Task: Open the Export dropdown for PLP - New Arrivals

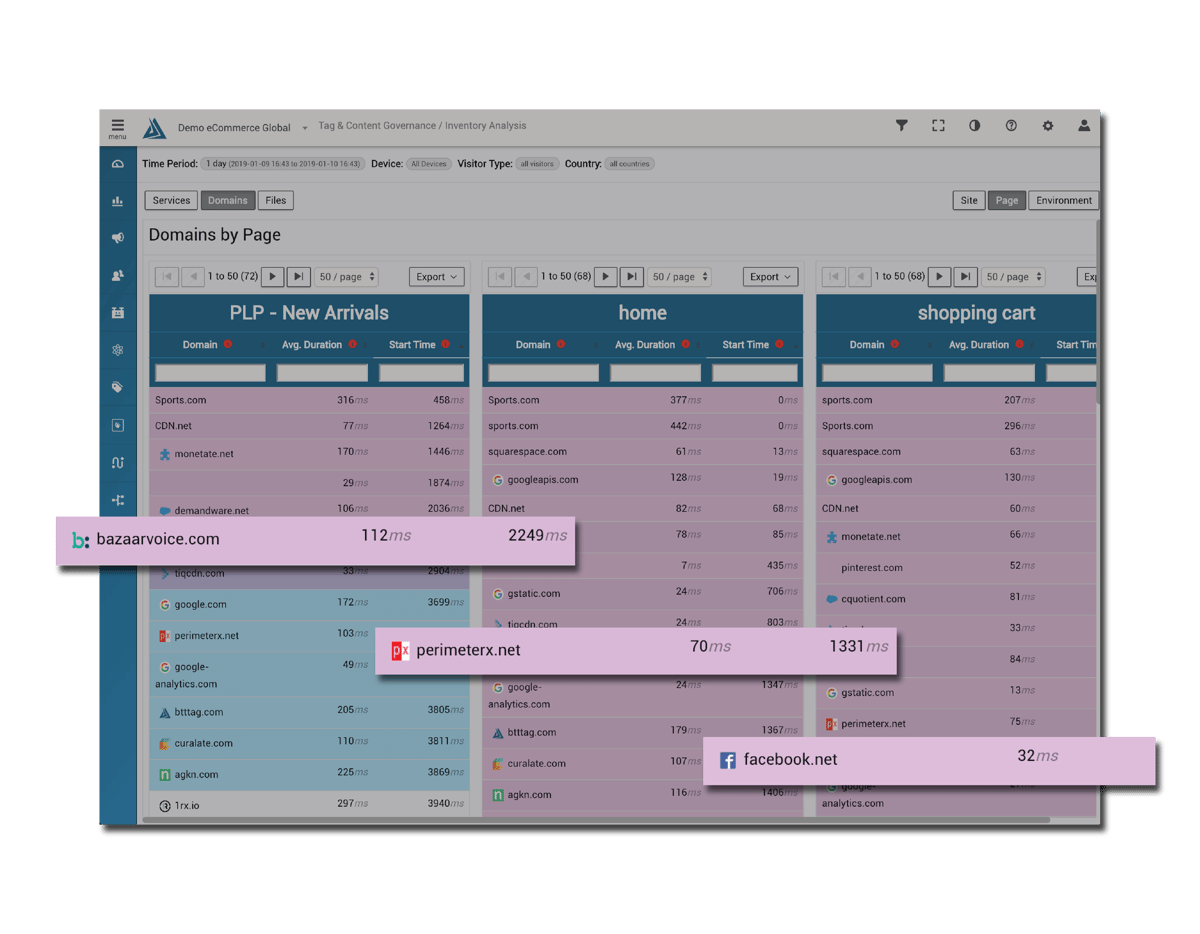Action: [x=436, y=276]
